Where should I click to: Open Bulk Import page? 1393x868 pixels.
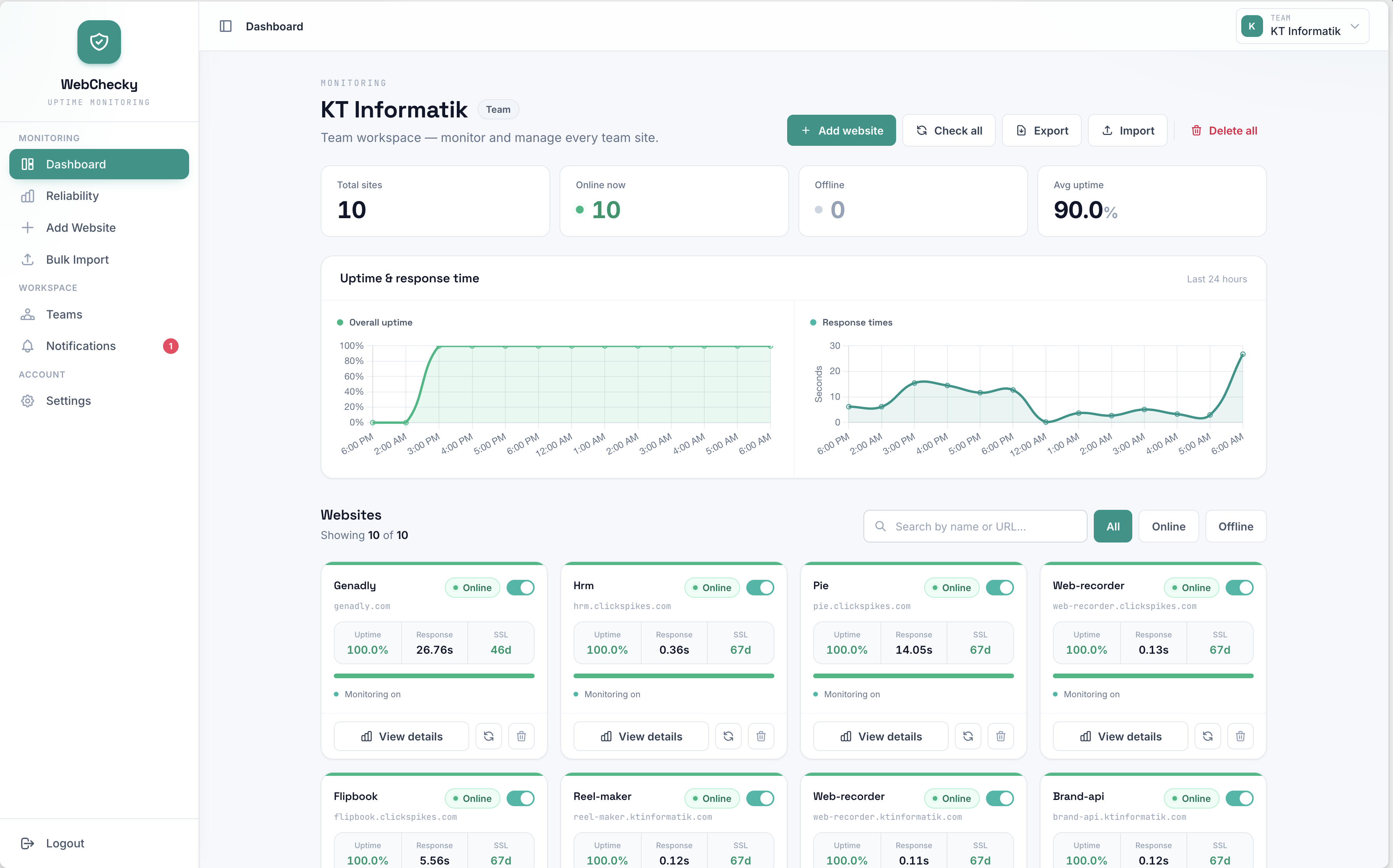pyautogui.click(x=99, y=259)
